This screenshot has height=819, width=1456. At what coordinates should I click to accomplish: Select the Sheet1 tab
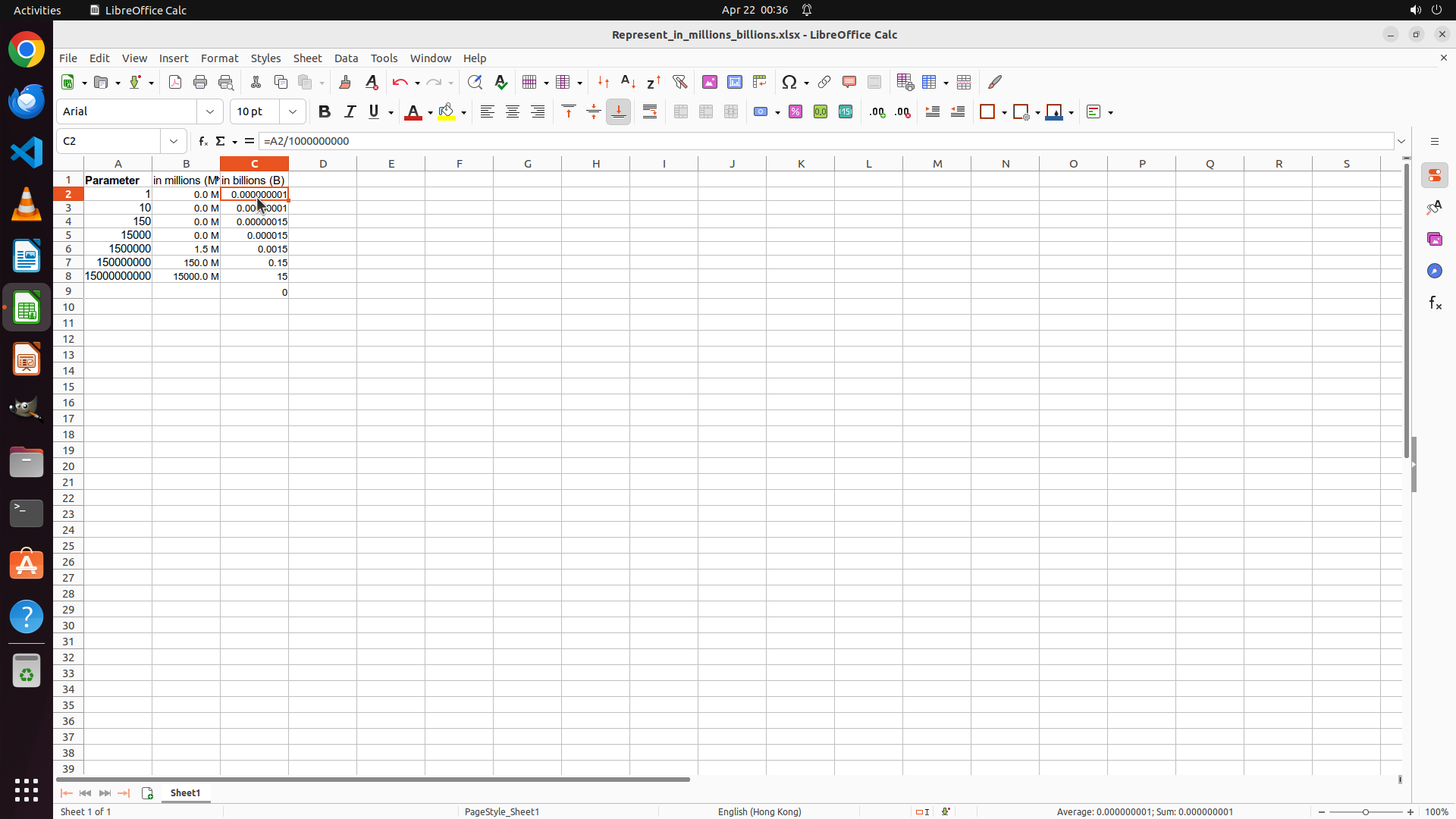pos(185,792)
